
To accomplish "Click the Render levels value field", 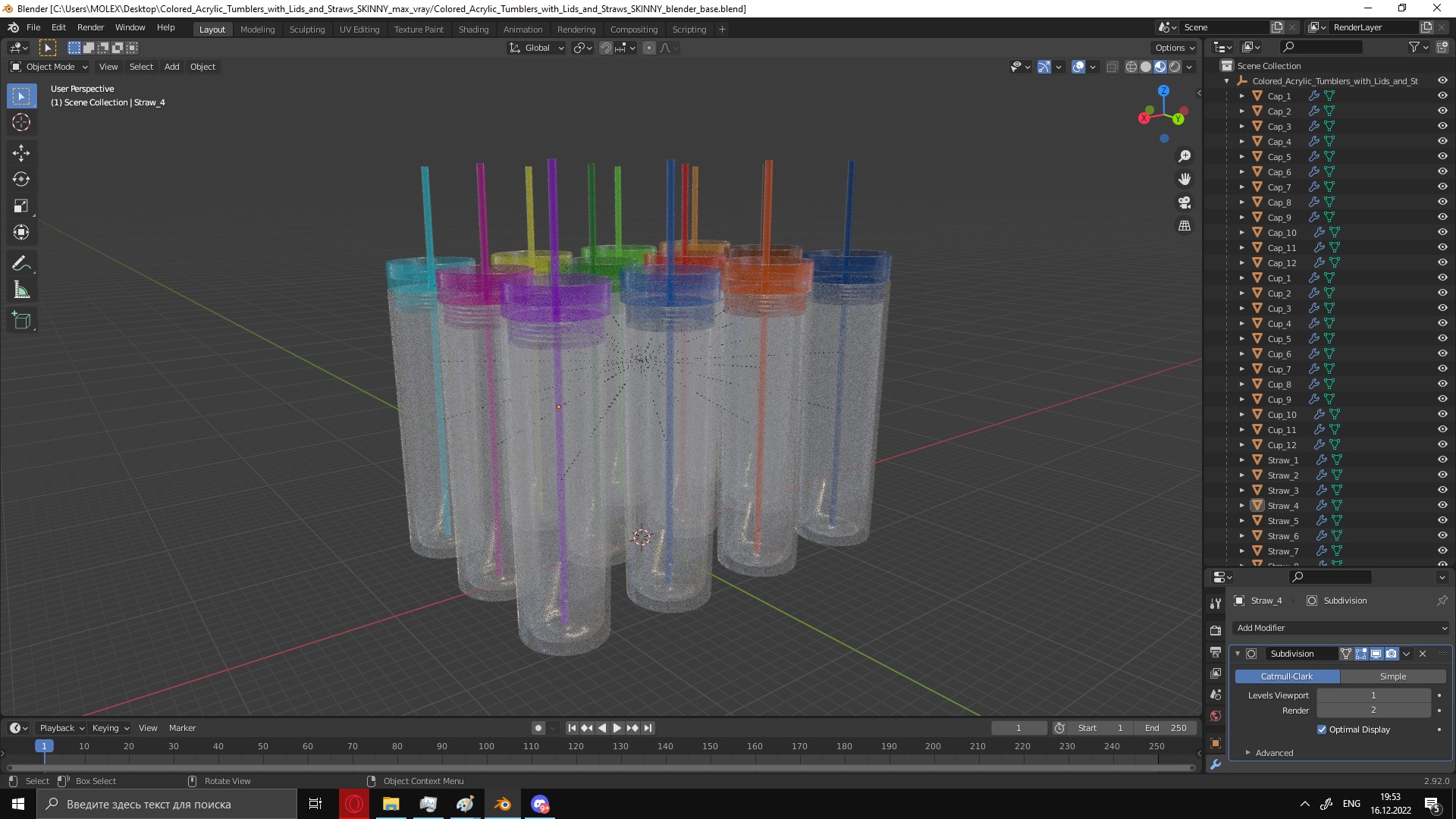I will pyautogui.click(x=1373, y=711).
